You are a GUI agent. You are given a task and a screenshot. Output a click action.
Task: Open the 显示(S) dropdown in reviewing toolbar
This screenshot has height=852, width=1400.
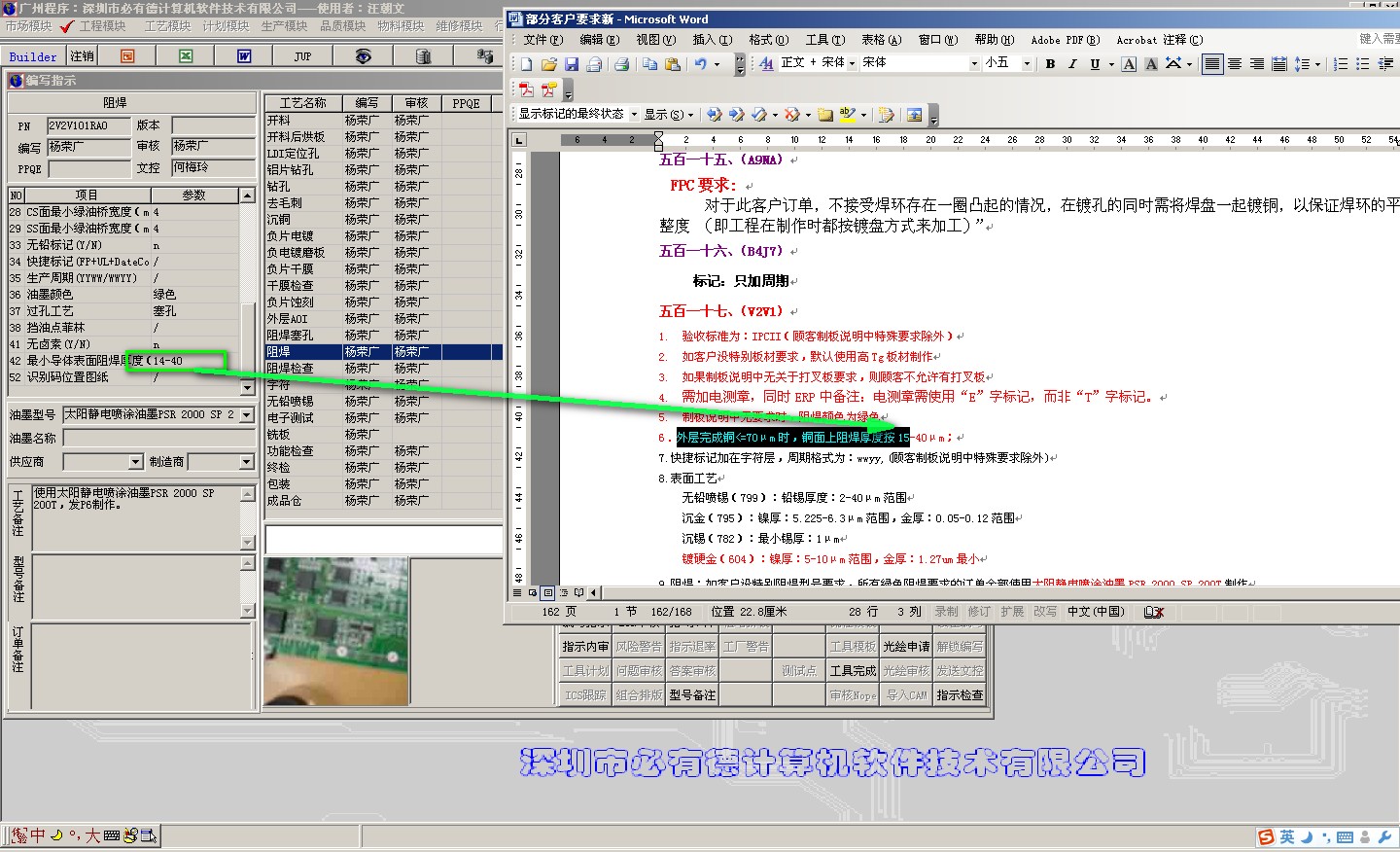(669, 114)
